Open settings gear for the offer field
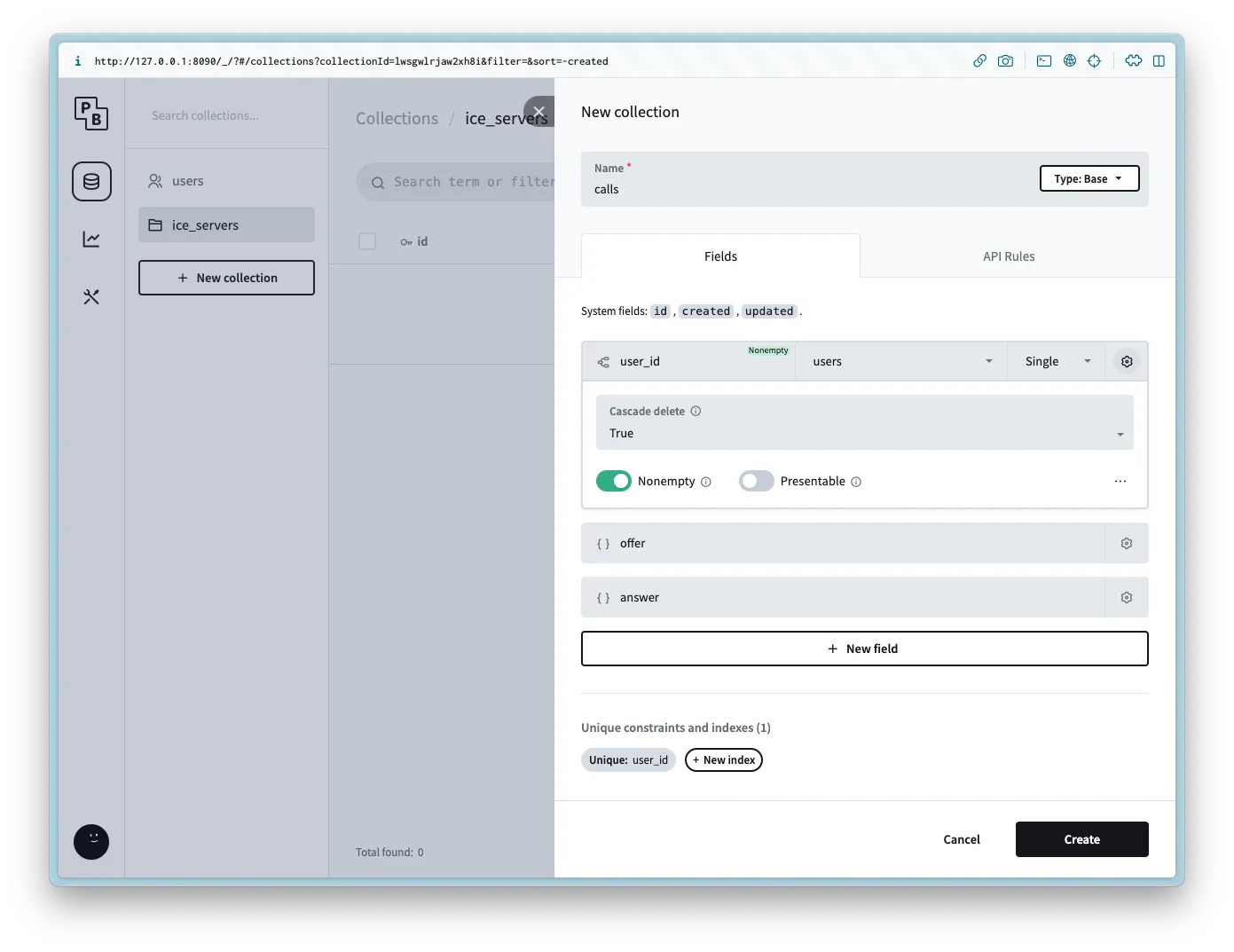The width and height of the screenshot is (1234, 952). pyautogui.click(x=1126, y=544)
